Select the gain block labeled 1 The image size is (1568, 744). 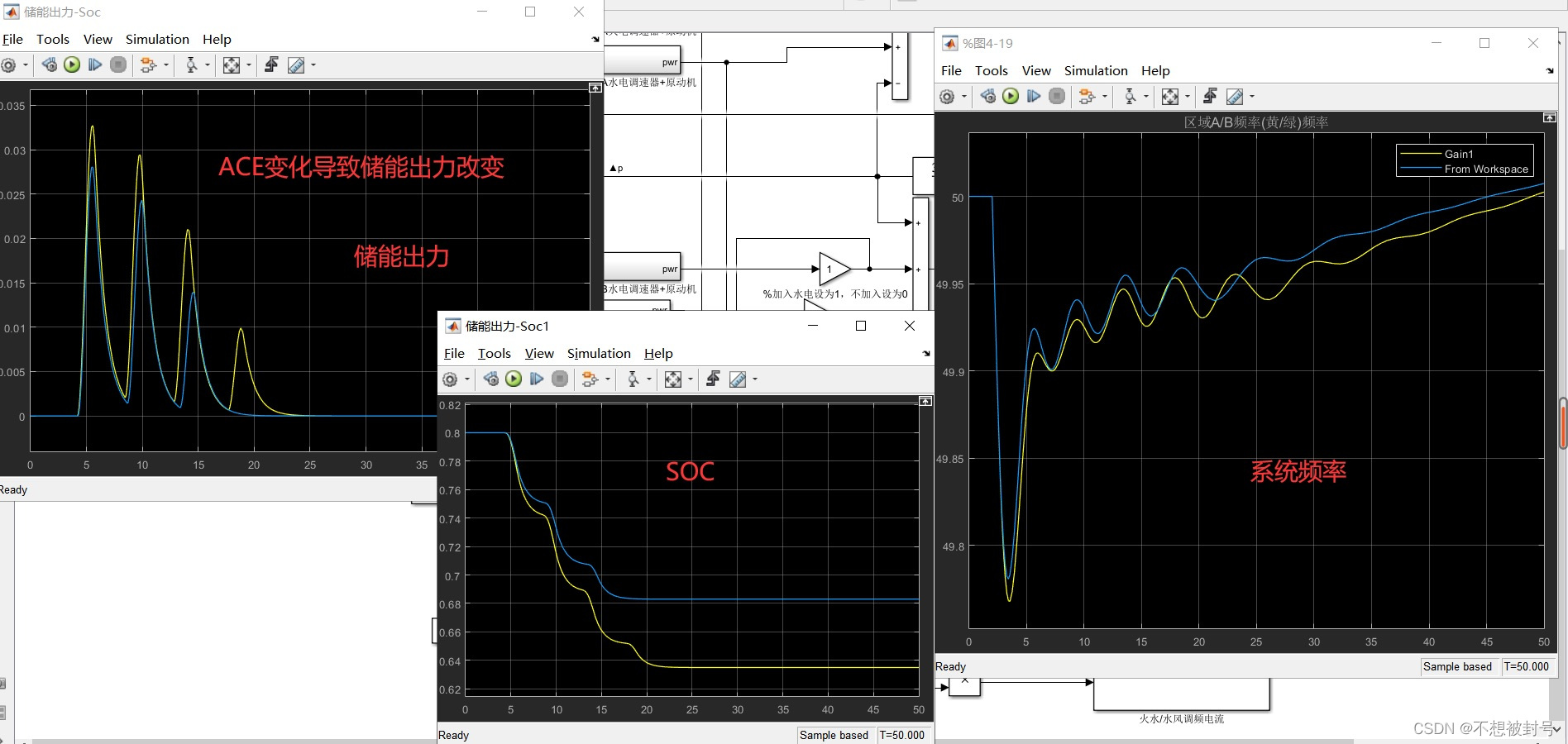click(x=834, y=269)
